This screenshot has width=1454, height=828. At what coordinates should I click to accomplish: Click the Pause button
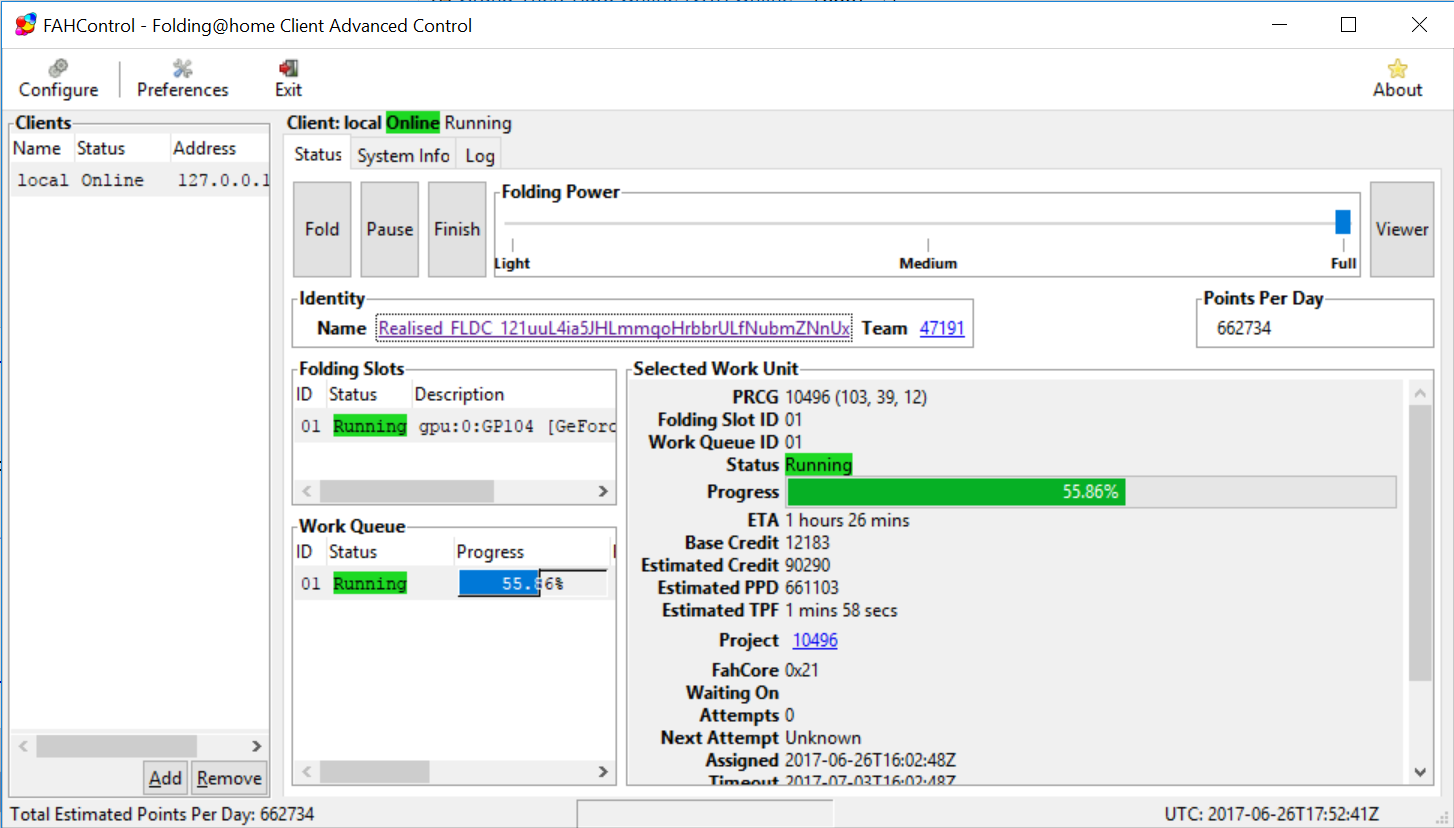tap(389, 229)
